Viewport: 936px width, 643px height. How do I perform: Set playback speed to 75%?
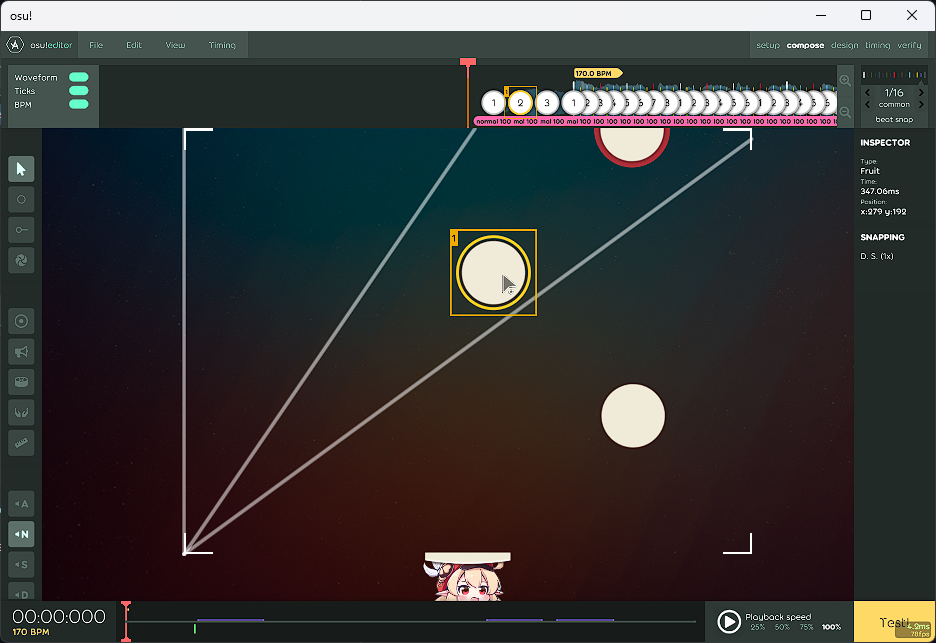coord(806,627)
